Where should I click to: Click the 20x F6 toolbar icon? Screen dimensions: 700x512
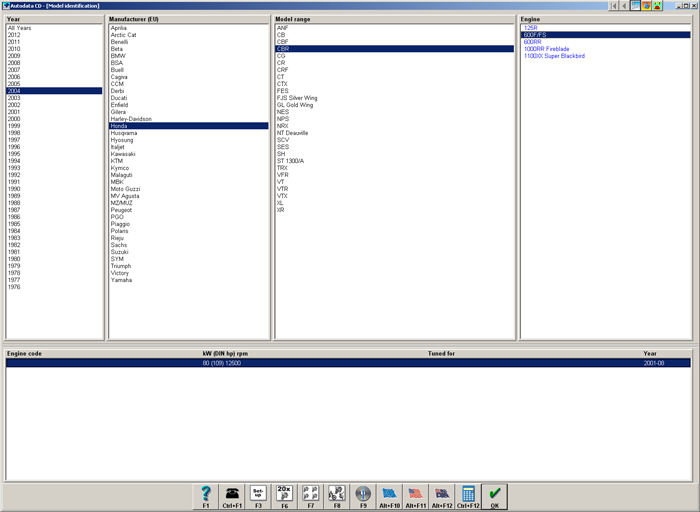click(284, 496)
